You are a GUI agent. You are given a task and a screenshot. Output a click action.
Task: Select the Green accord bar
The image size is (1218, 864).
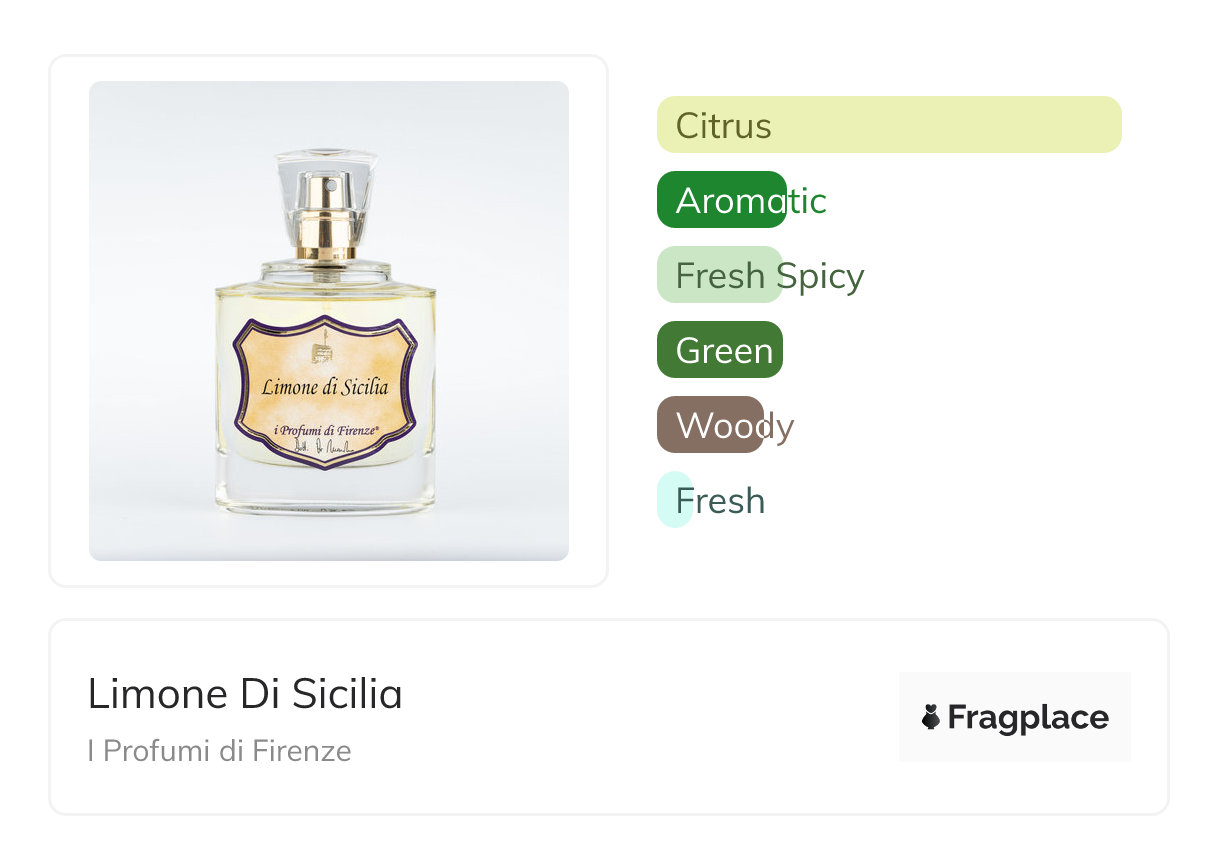click(719, 350)
